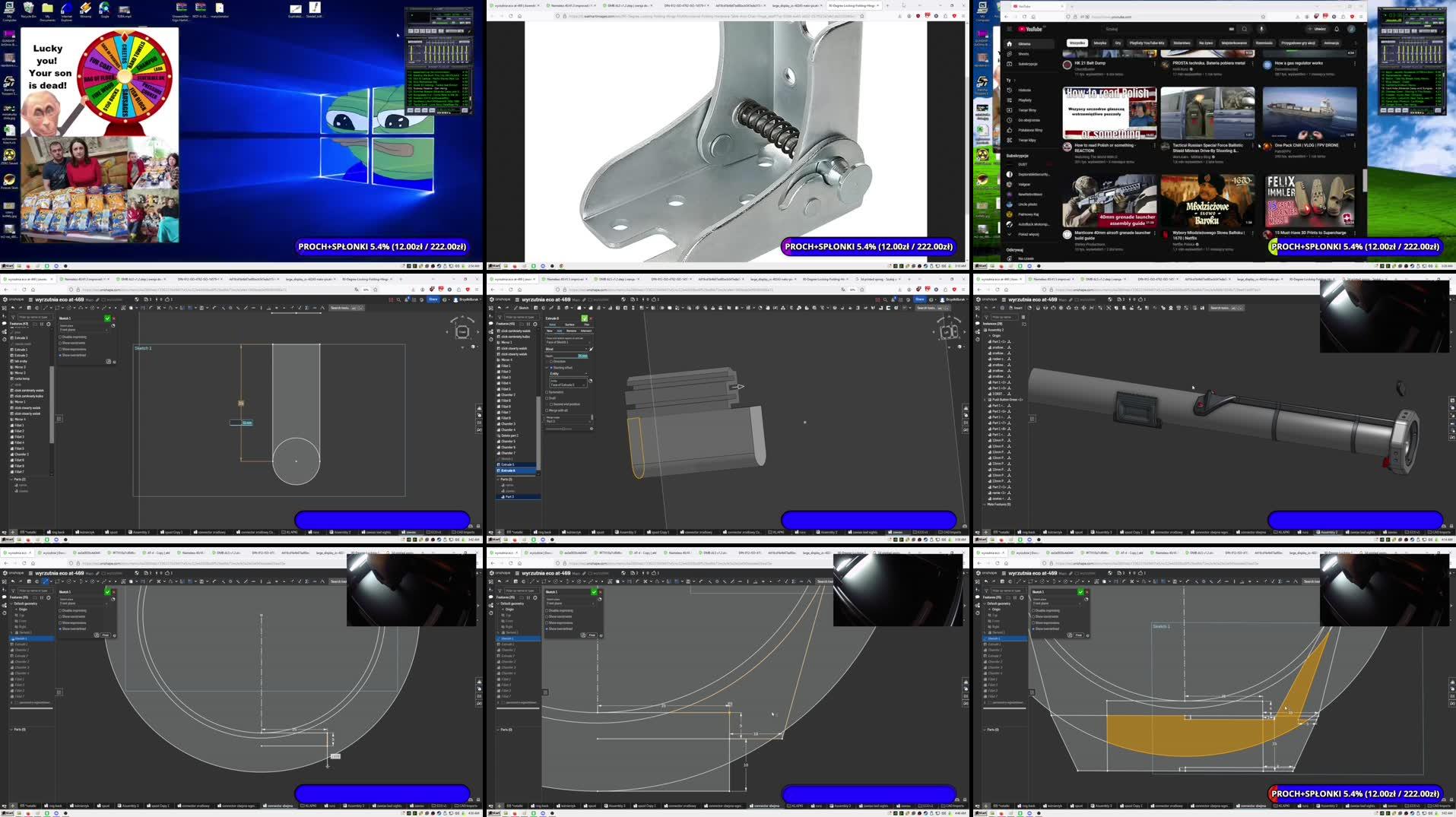The height and width of the screenshot is (817, 1456).
Task: Enable the Merge with all checkbox
Action: coord(547,410)
